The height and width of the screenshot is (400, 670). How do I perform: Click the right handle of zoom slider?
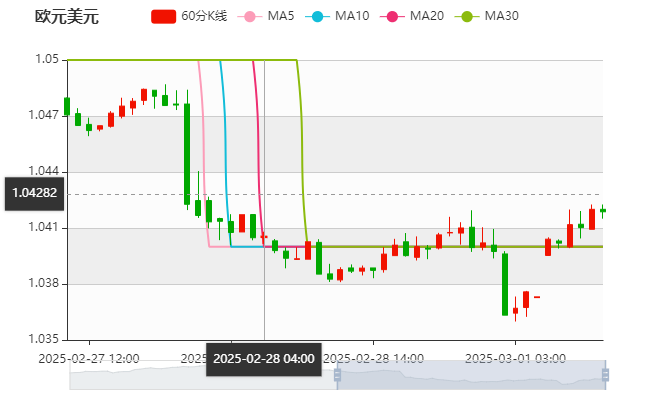pos(606,376)
